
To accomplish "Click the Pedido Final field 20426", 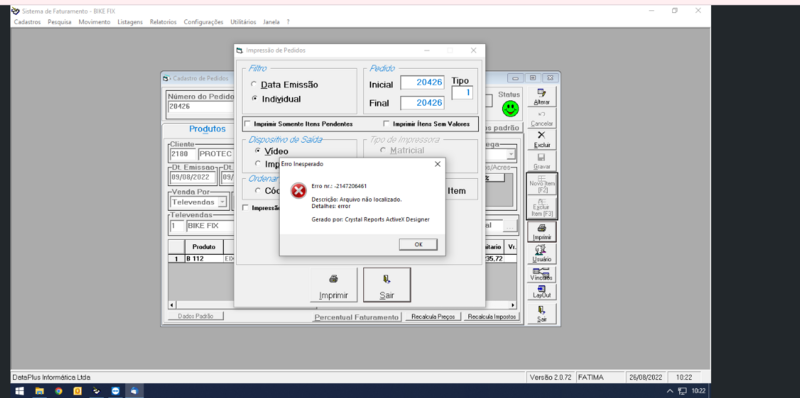I will coord(422,103).
